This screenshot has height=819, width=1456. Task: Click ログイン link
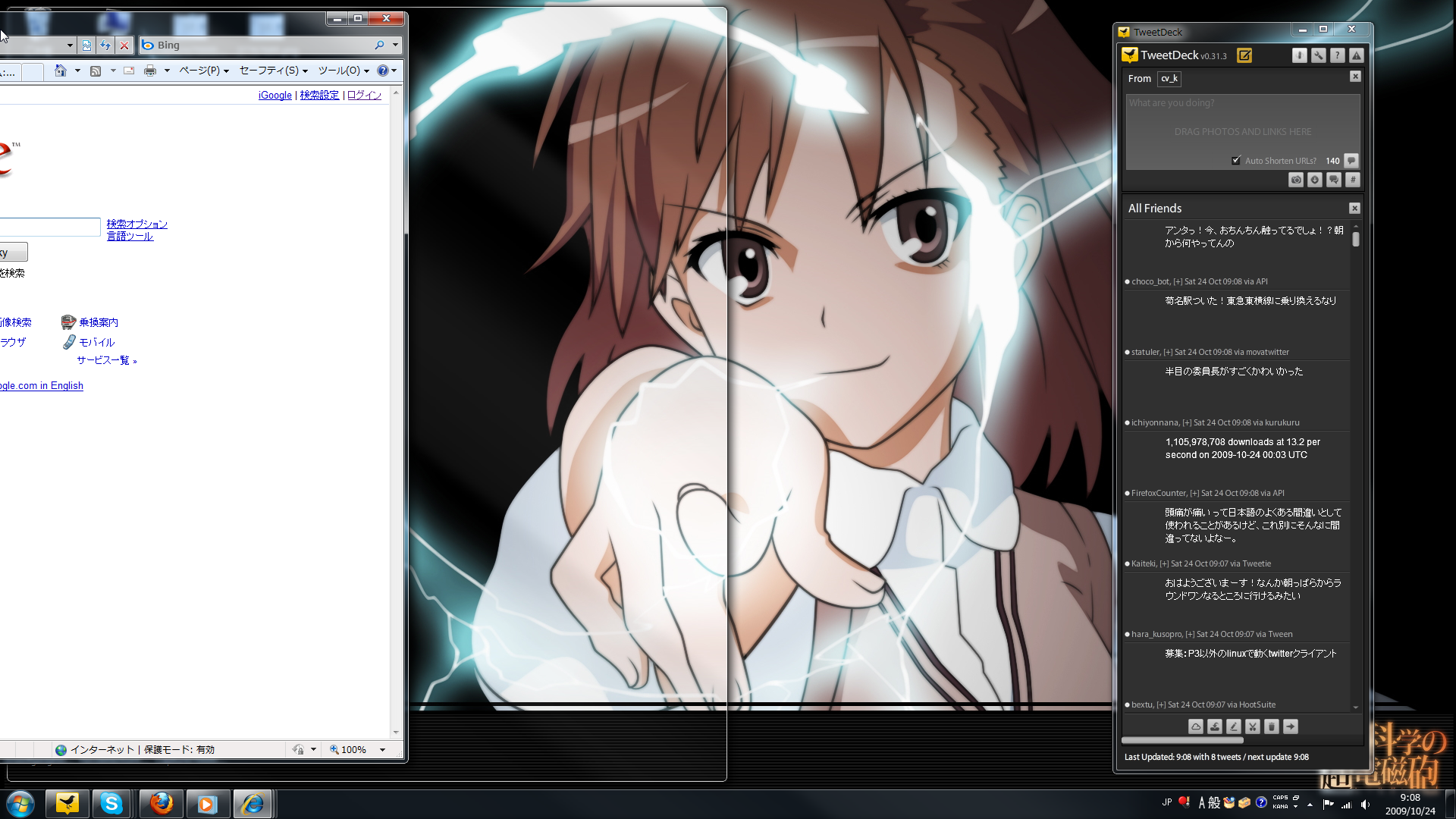(x=364, y=95)
